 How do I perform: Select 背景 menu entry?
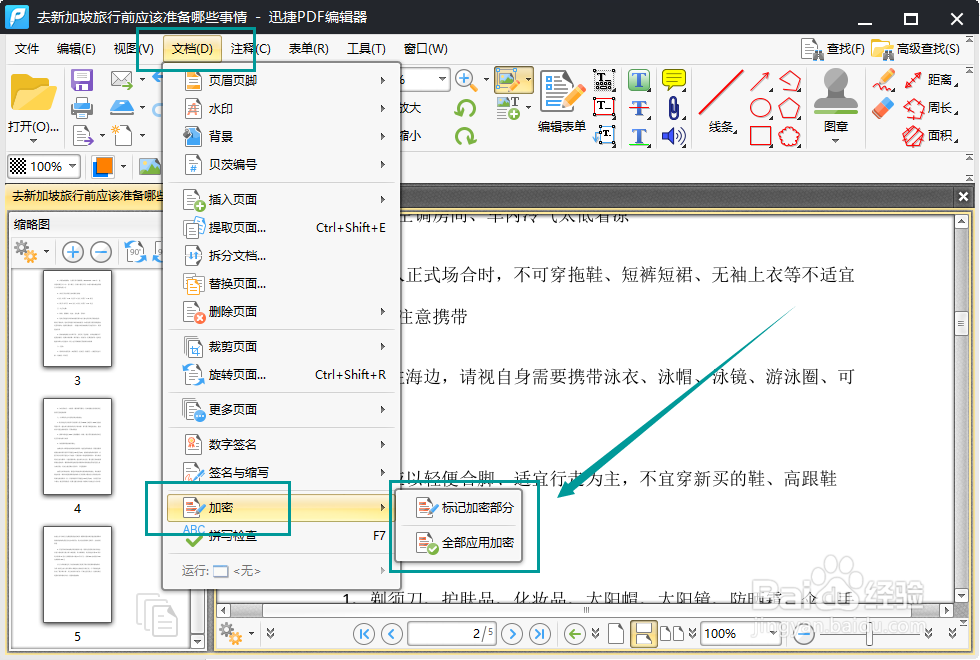click(x=283, y=136)
